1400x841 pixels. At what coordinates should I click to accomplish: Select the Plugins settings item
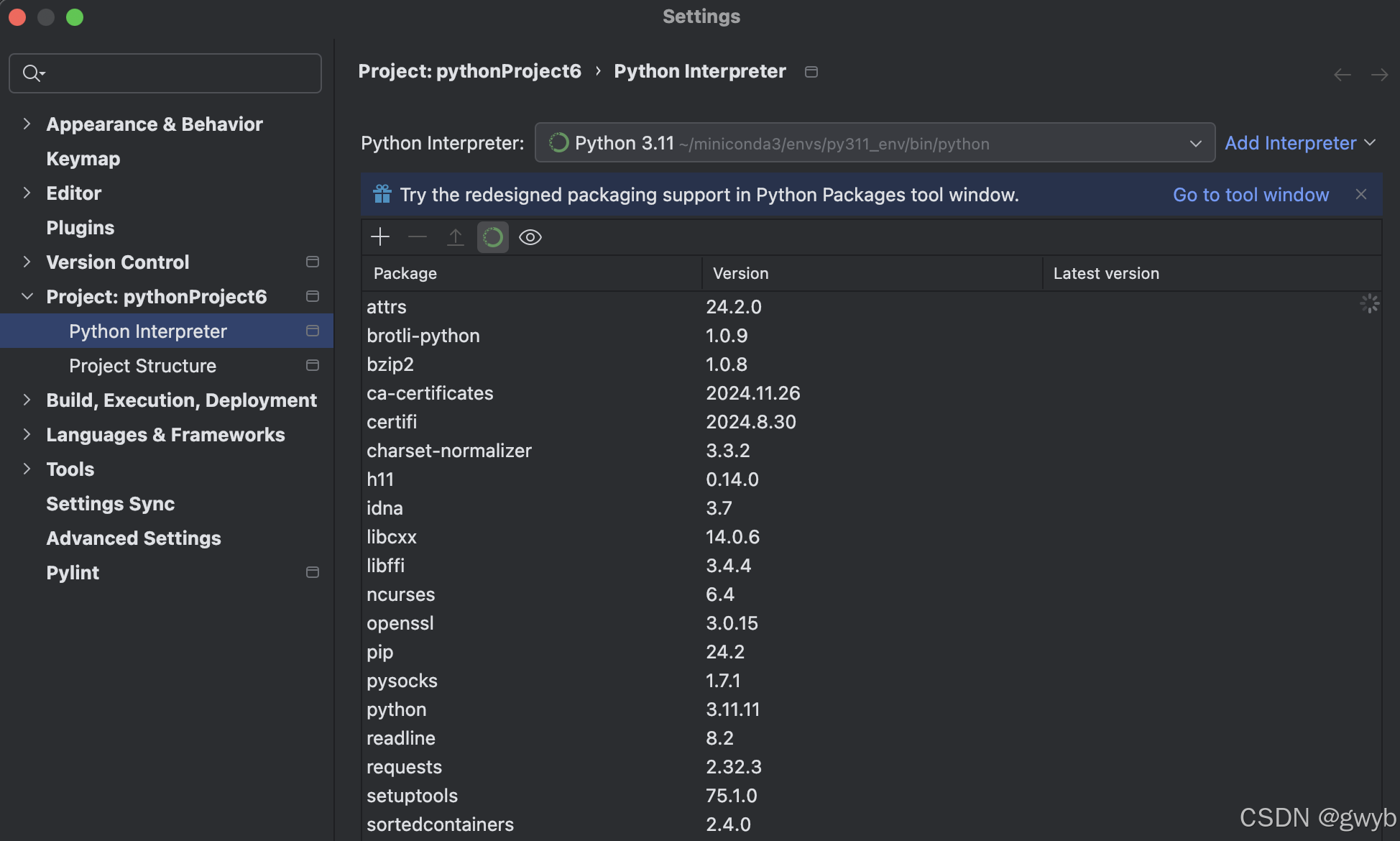click(80, 227)
